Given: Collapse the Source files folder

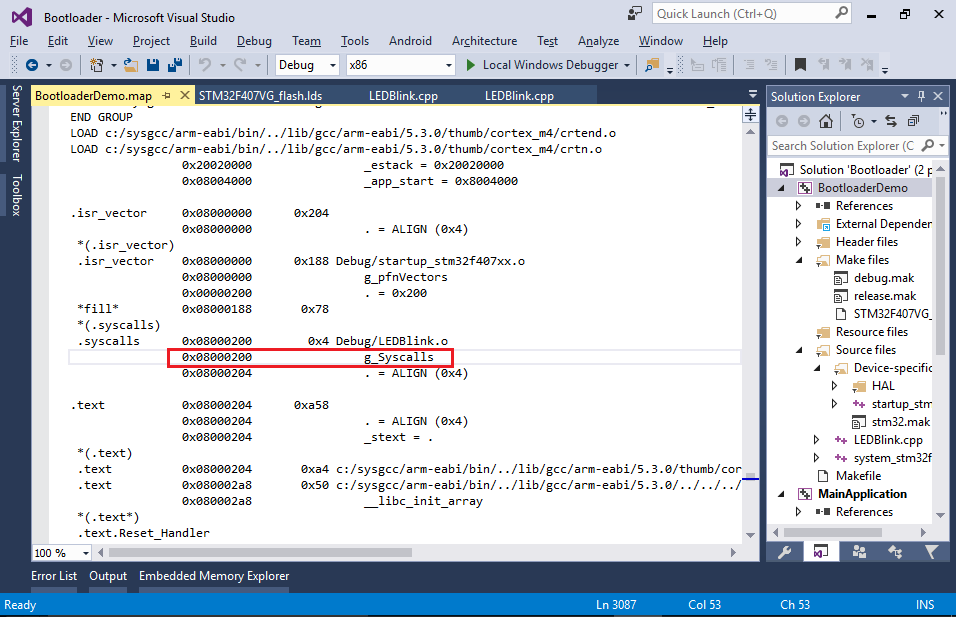Looking at the screenshot, I should coord(799,350).
